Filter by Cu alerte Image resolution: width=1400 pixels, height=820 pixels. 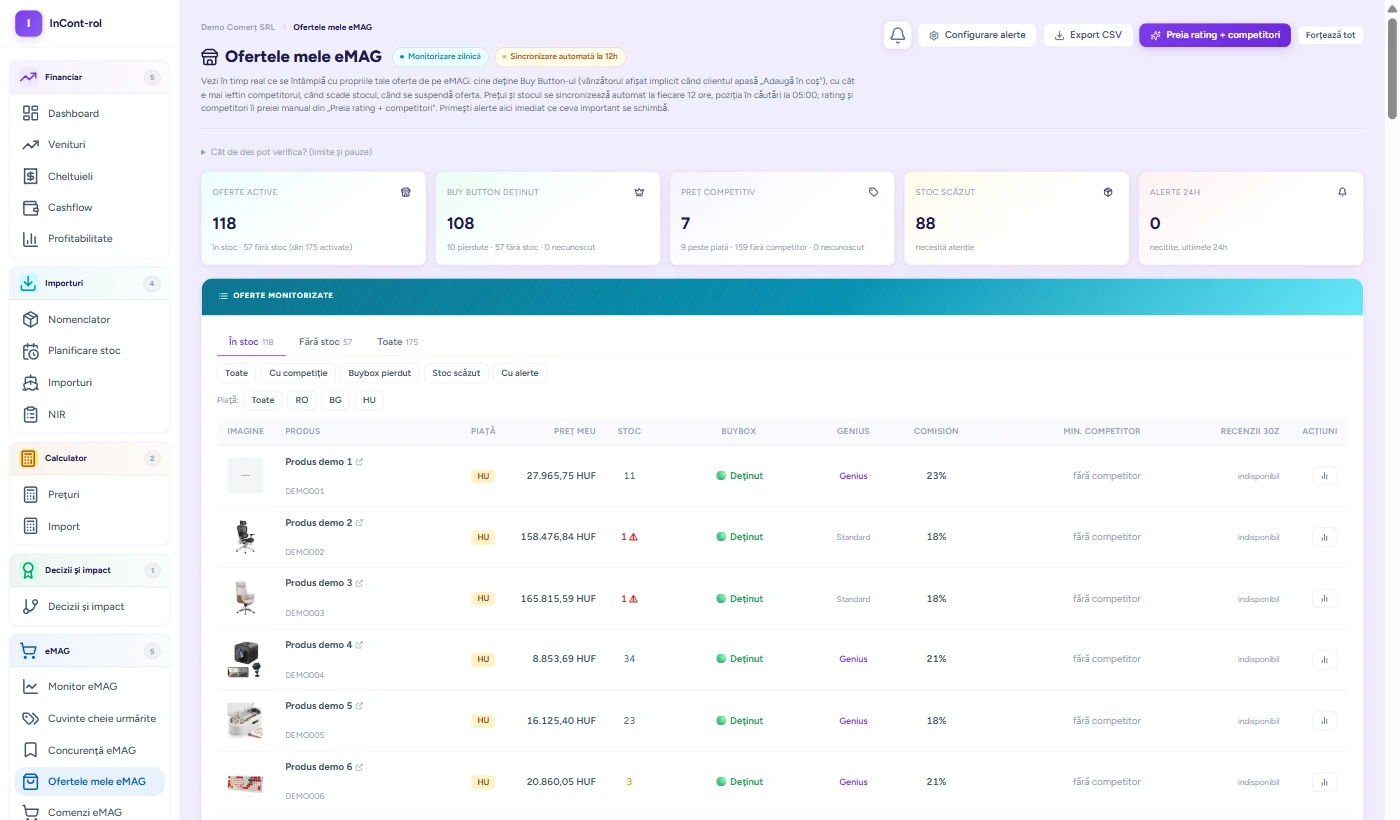point(520,373)
